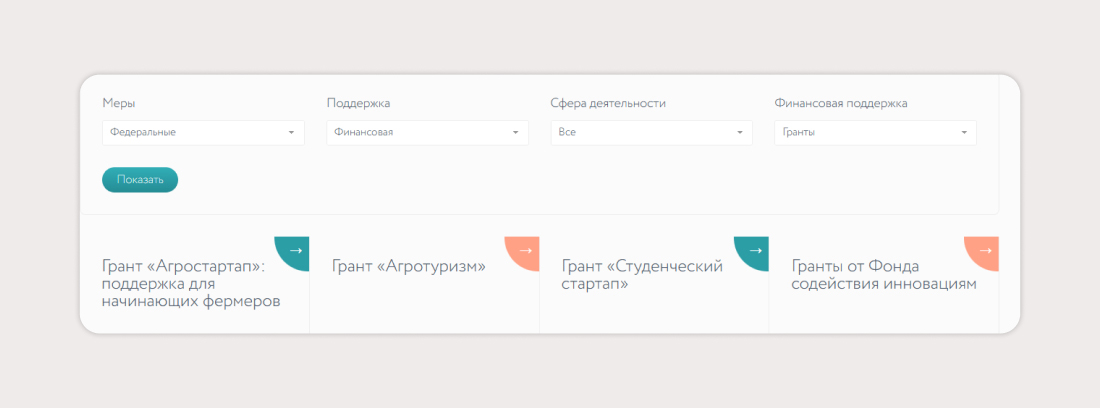Click the teal arrow on the «Агростартап» card
This screenshot has height=408, width=1100.
tap(295, 250)
